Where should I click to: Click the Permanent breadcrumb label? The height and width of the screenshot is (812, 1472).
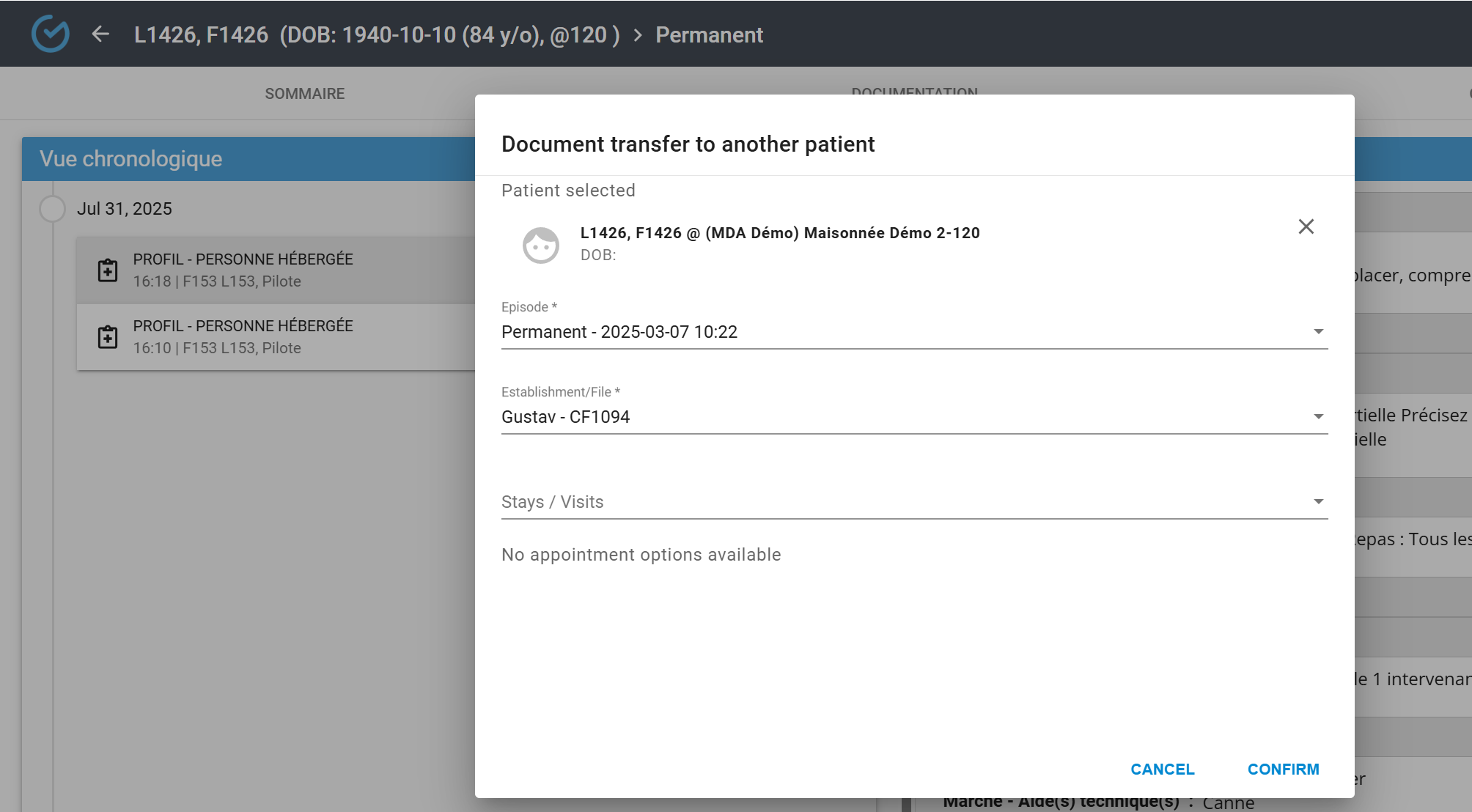(709, 35)
